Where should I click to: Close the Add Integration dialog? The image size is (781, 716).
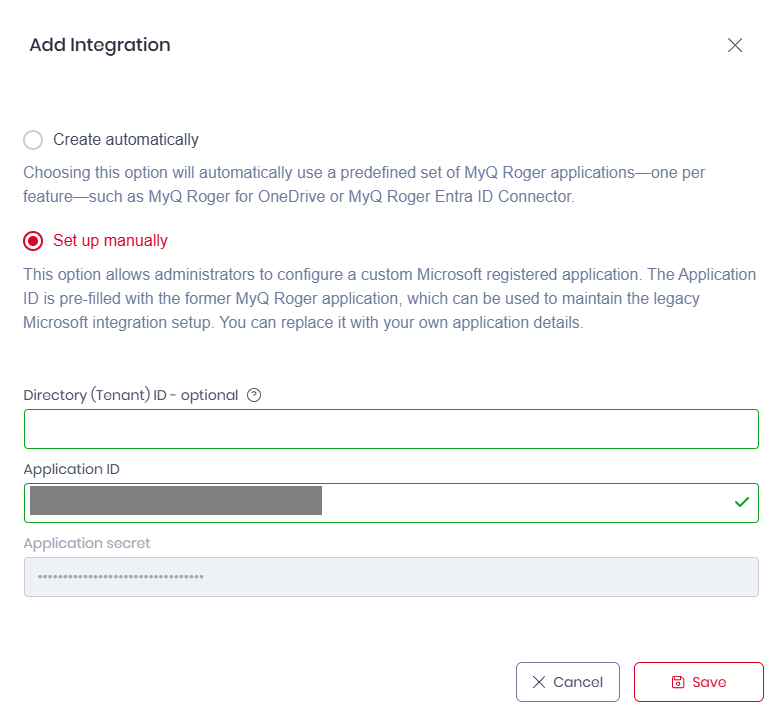click(735, 45)
